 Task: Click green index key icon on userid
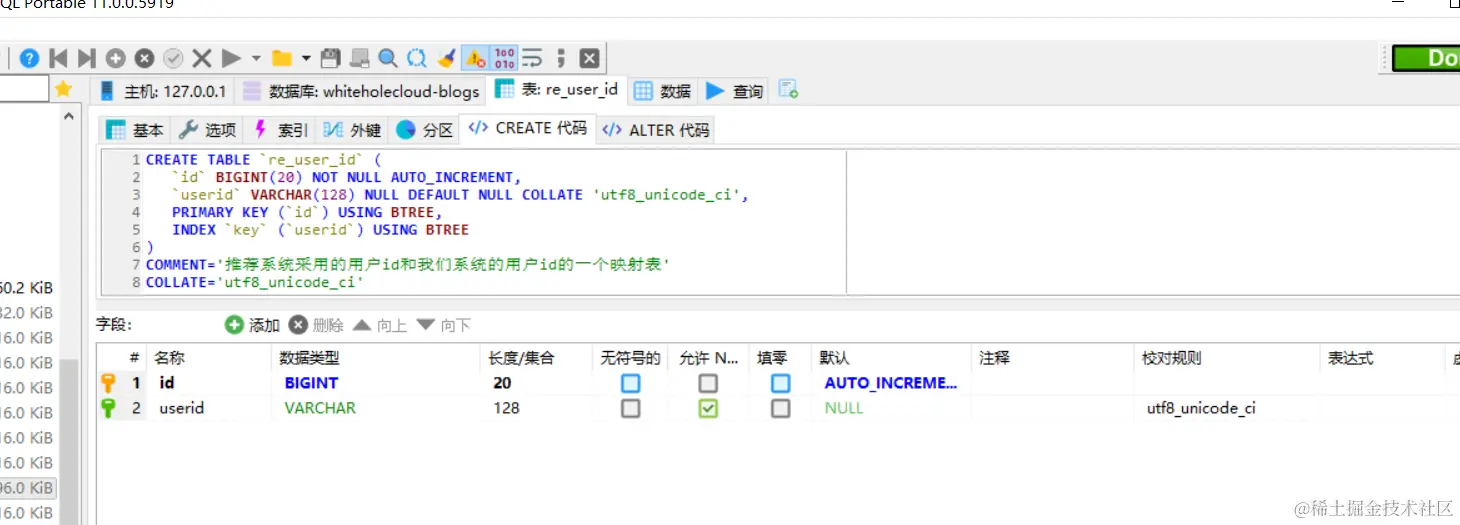tap(108, 408)
